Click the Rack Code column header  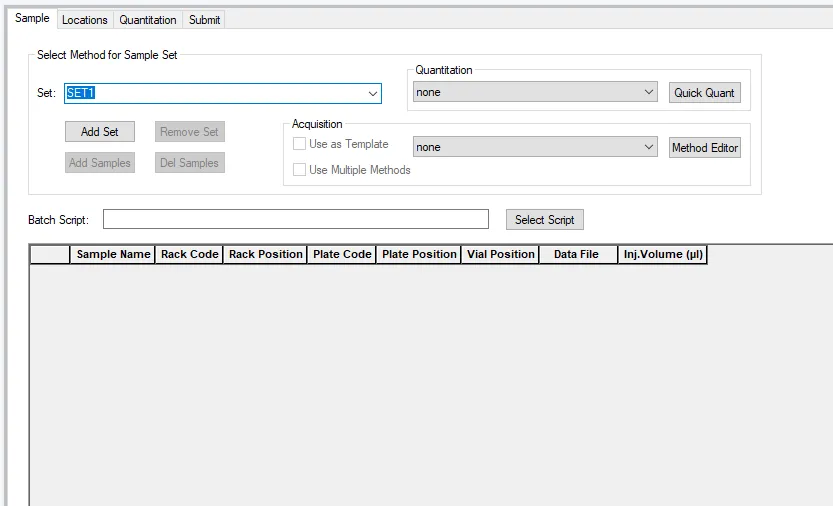[x=189, y=255]
